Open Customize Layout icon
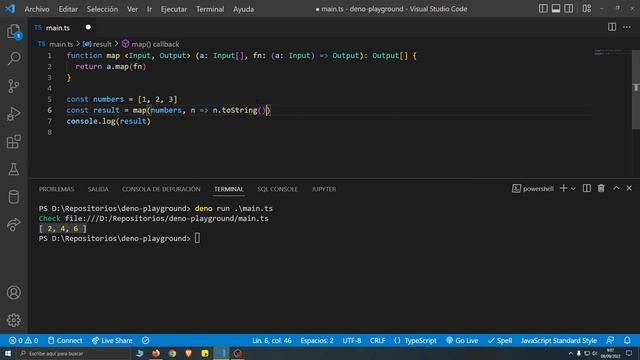This screenshot has width=640, height=360. pyautogui.click(x=587, y=9)
